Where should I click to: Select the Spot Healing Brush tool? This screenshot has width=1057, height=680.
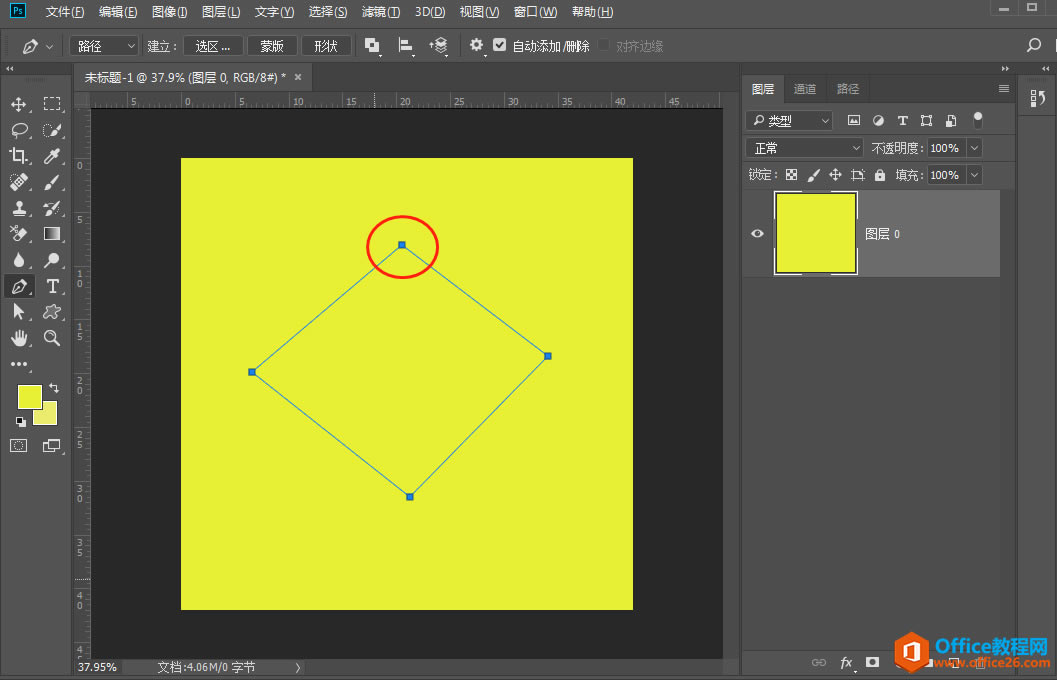(x=19, y=182)
